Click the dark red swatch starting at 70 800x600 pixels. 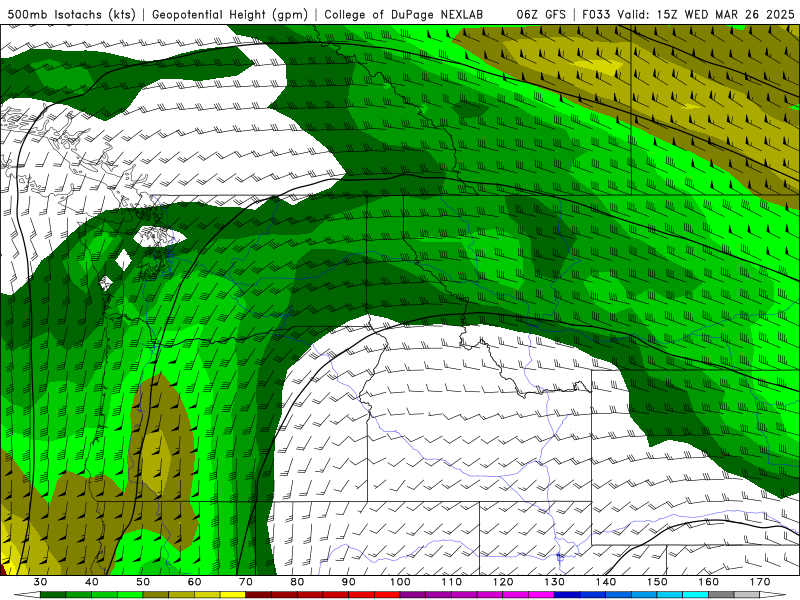(258, 595)
